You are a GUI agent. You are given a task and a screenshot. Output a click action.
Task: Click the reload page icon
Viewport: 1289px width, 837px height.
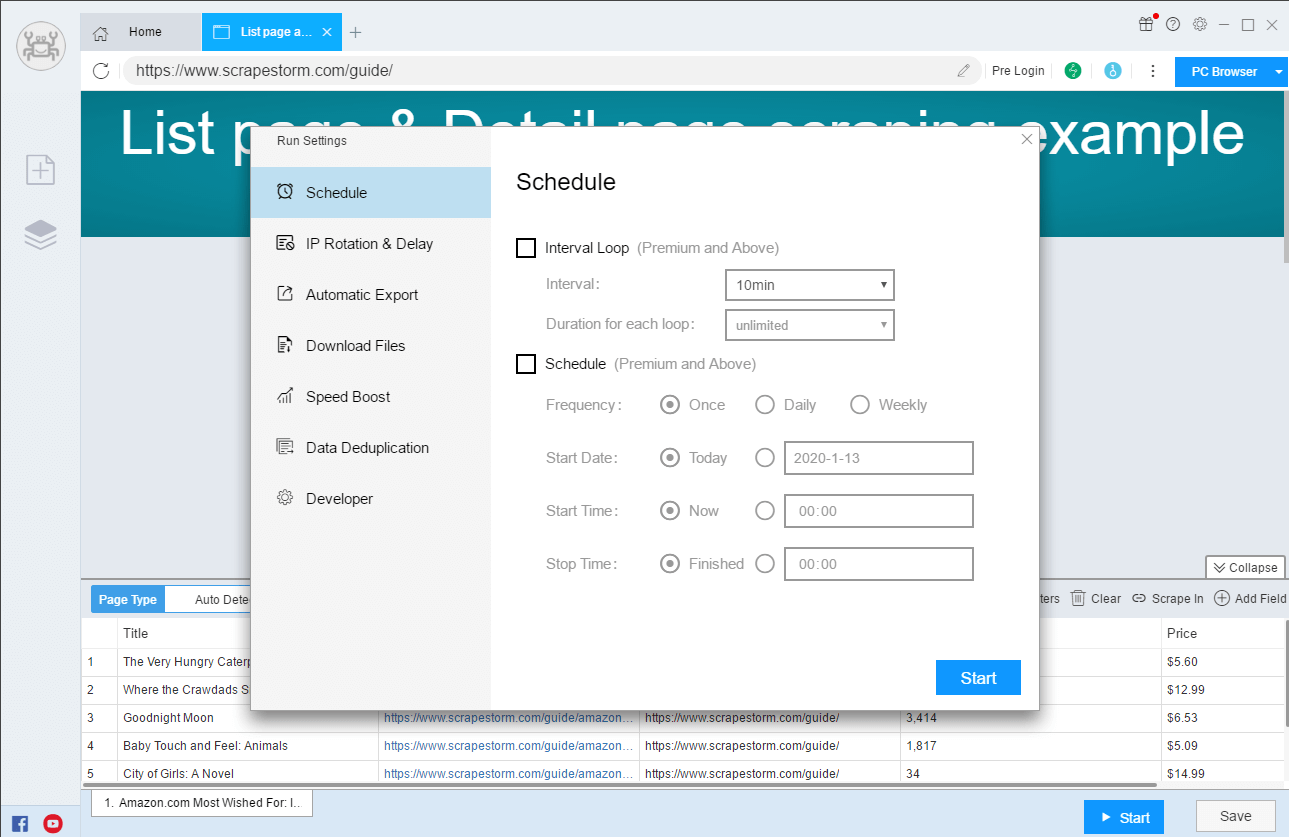(x=100, y=71)
